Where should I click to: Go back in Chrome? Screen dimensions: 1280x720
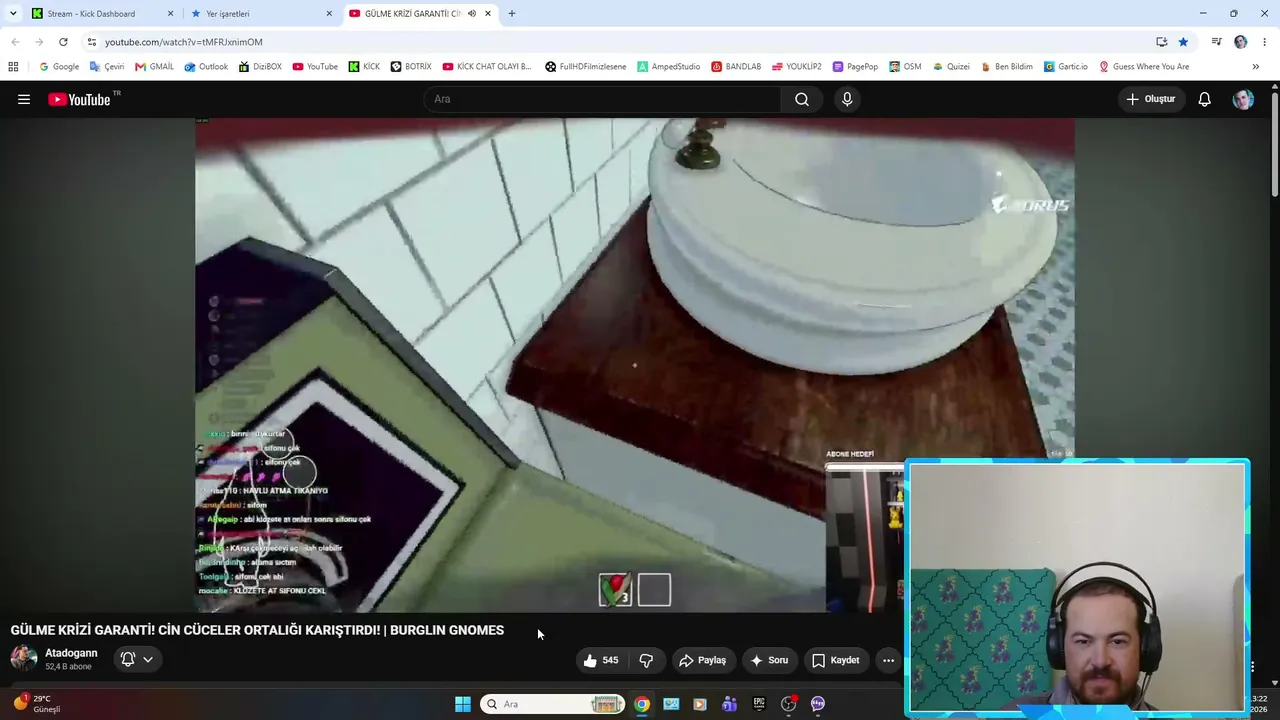[x=15, y=42]
